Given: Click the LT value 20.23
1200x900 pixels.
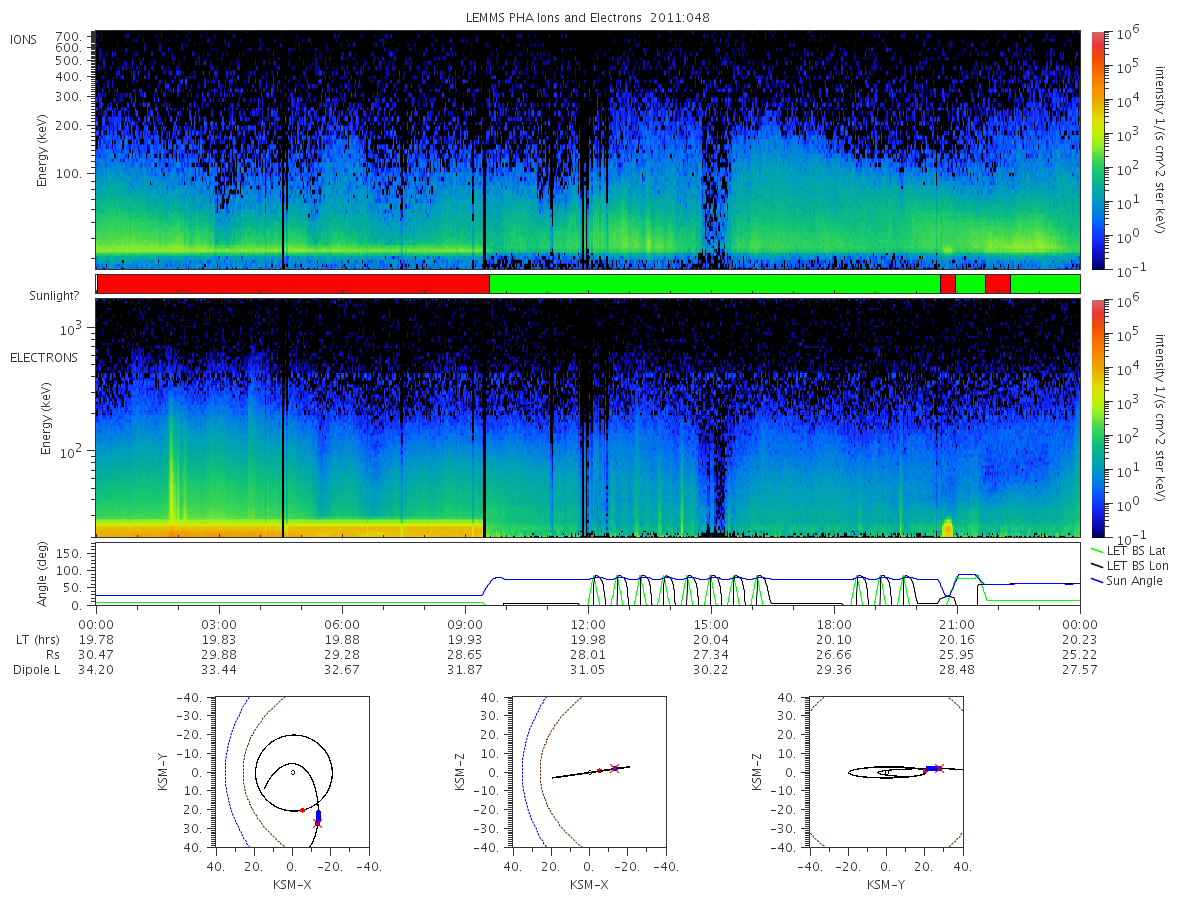Looking at the screenshot, I should (1080, 640).
